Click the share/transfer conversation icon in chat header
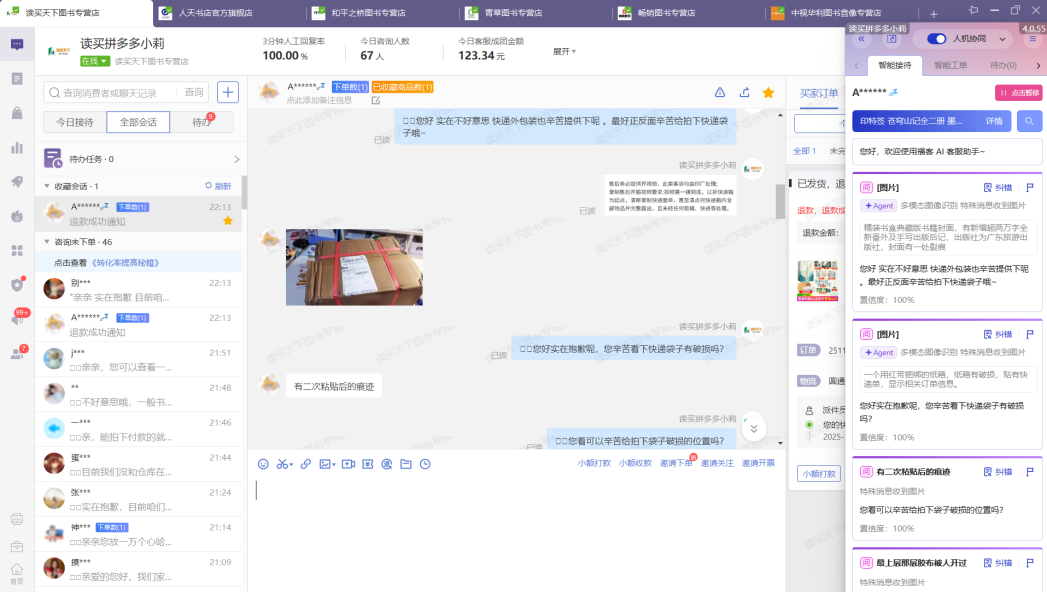The height and width of the screenshot is (592, 1047). click(x=745, y=93)
